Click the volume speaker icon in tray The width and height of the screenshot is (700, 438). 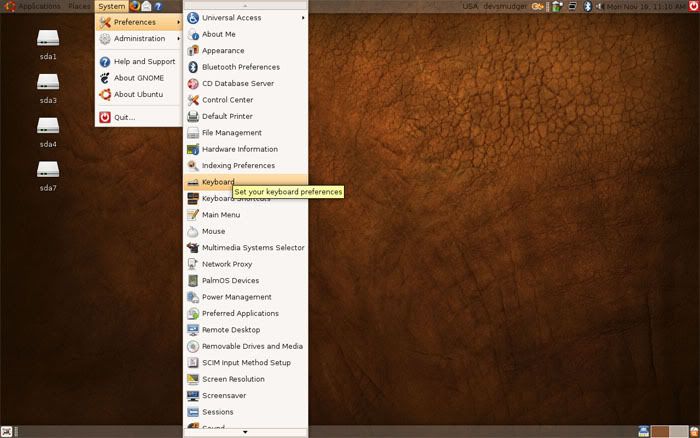click(x=600, y=6)
